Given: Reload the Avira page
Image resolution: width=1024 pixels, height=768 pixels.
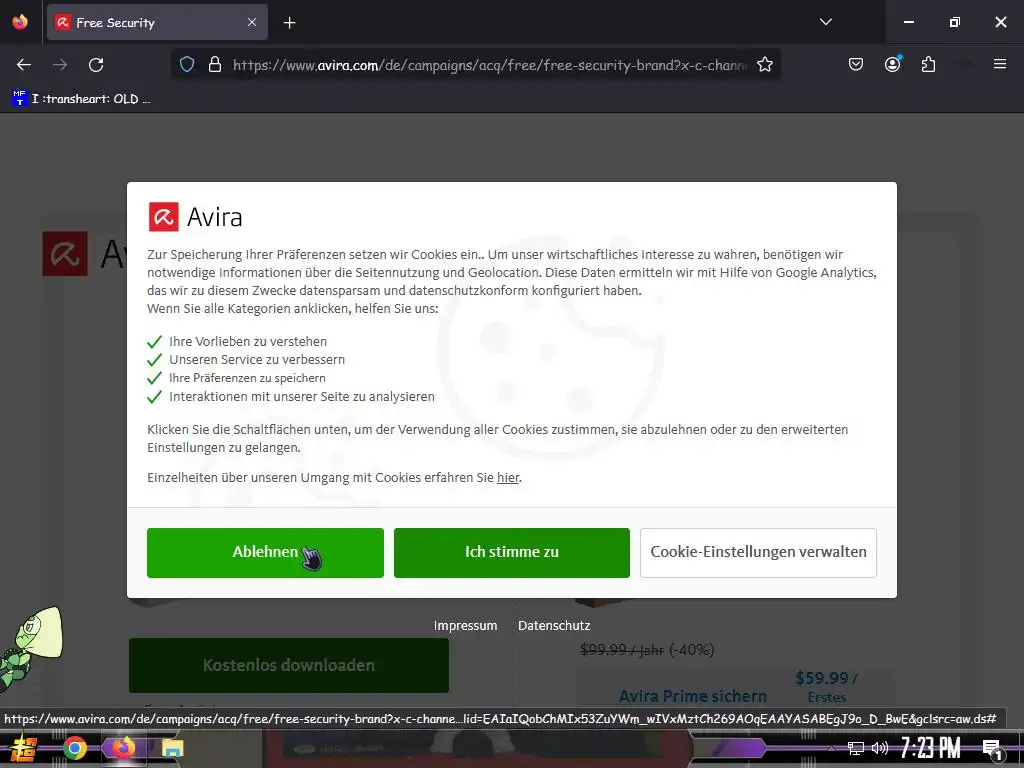Looking at the screenshot, I should pos(96,65).
